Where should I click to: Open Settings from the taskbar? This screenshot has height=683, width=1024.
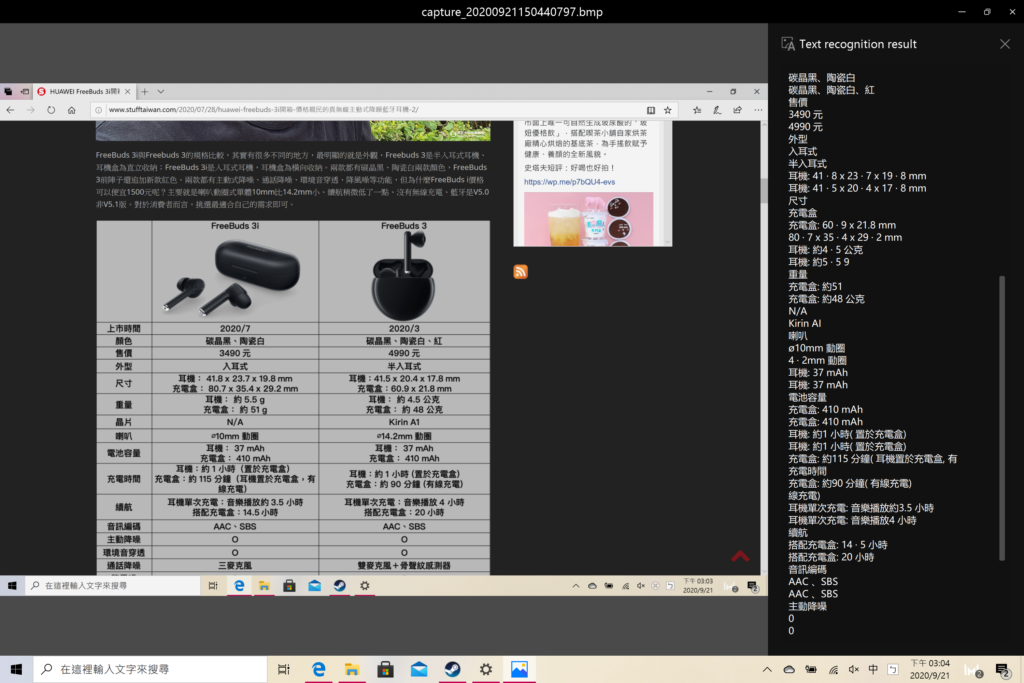point(486,669)
